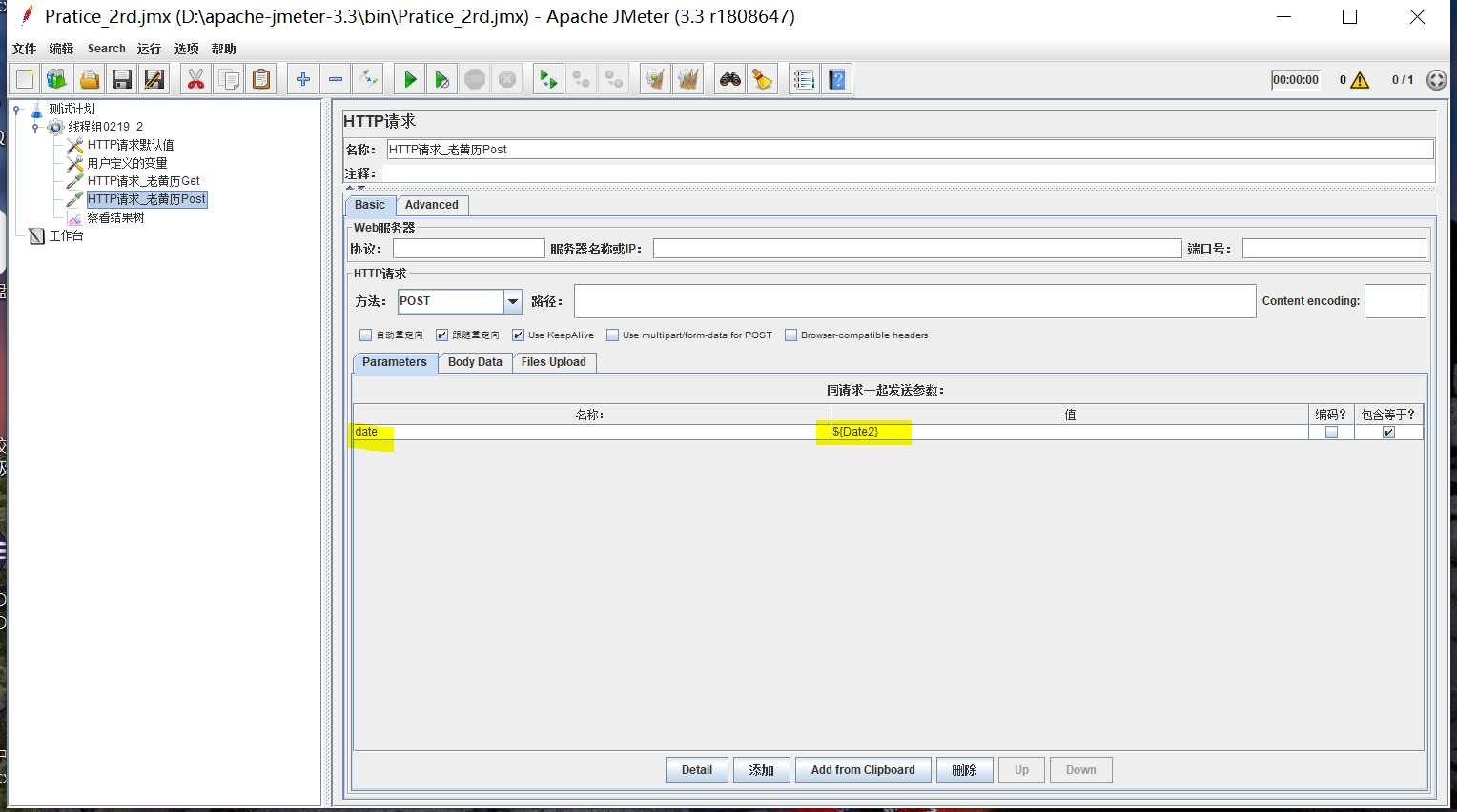Switch to the Body Data tab
The height and width of the screenshot is (812, 1457).
pos(475,362)
